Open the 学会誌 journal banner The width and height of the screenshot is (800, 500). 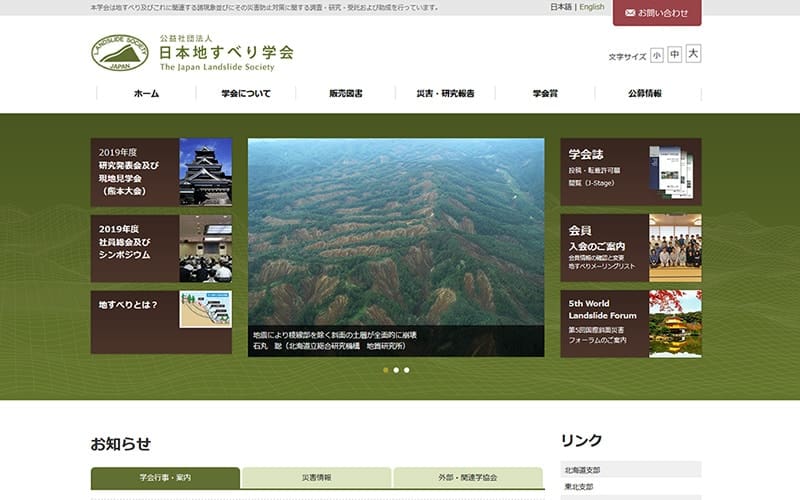[x=631, y=172]
